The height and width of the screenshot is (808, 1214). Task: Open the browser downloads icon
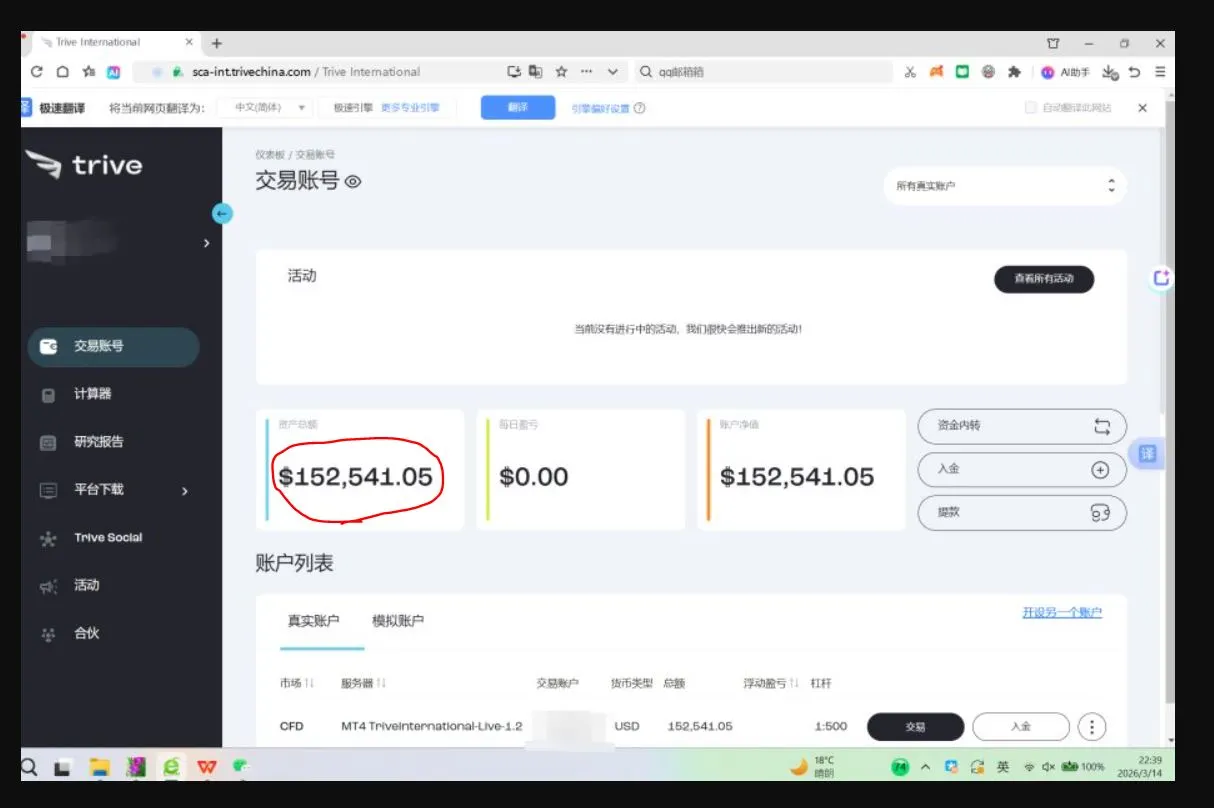[x=1109, y=72]
